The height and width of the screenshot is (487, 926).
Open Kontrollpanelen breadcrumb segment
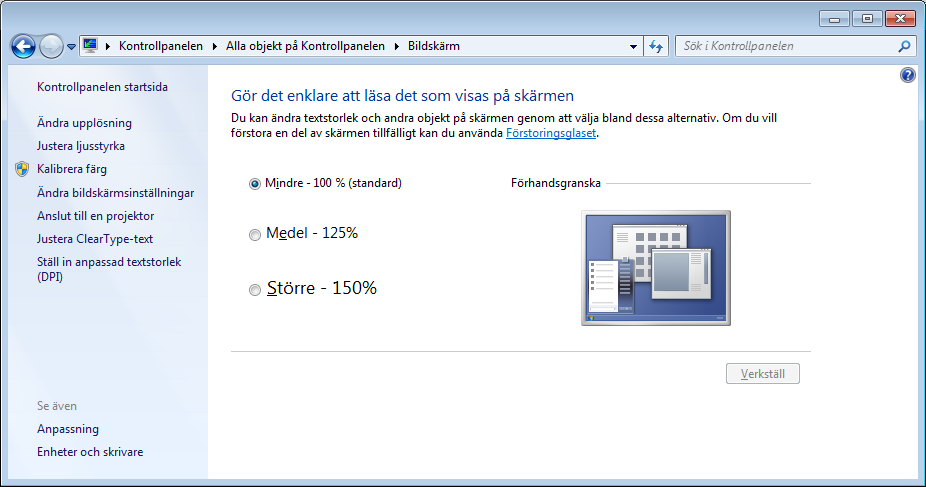coord(161,46)
